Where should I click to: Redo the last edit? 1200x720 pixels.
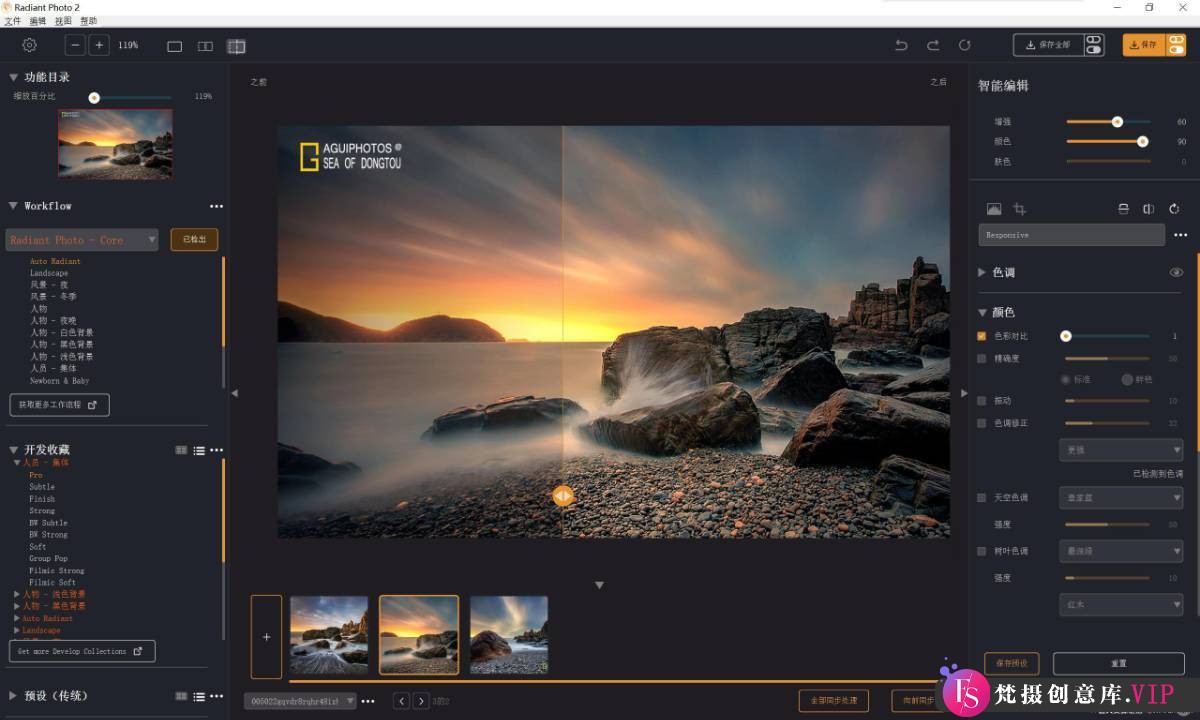click(933, 45)
